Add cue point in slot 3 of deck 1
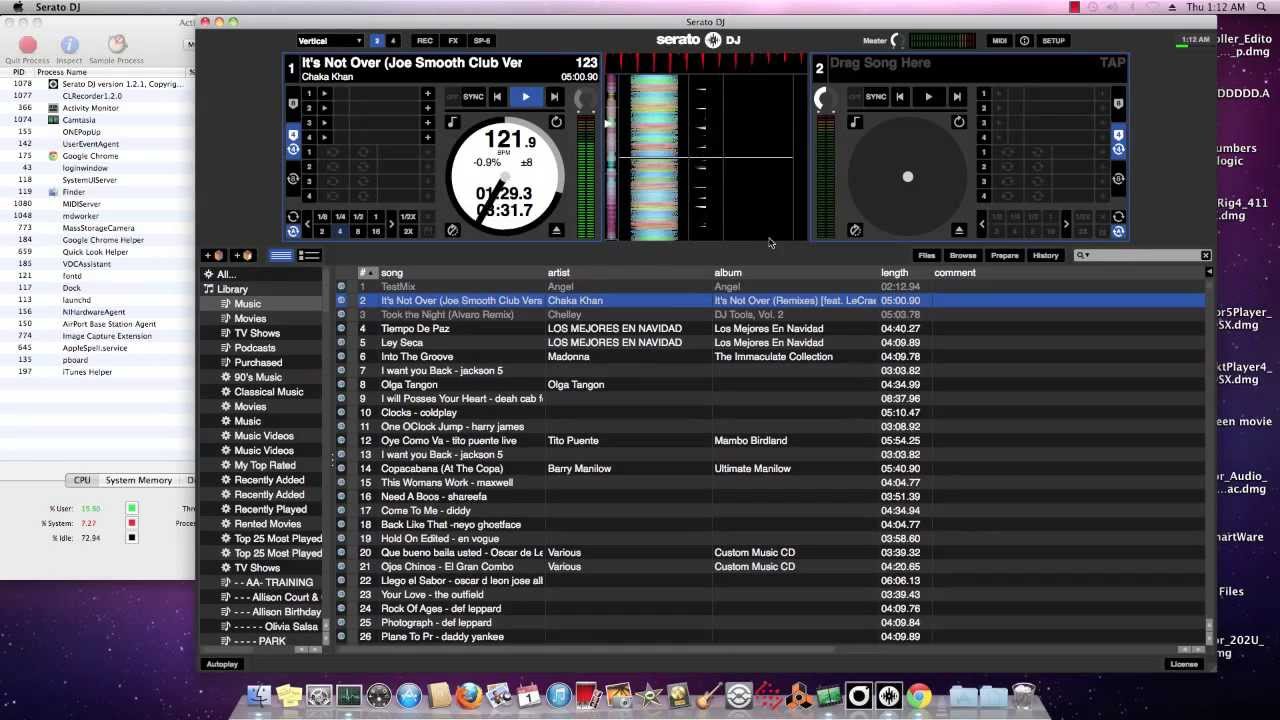This screenshot has width=1280, height=720. [427, 122]
